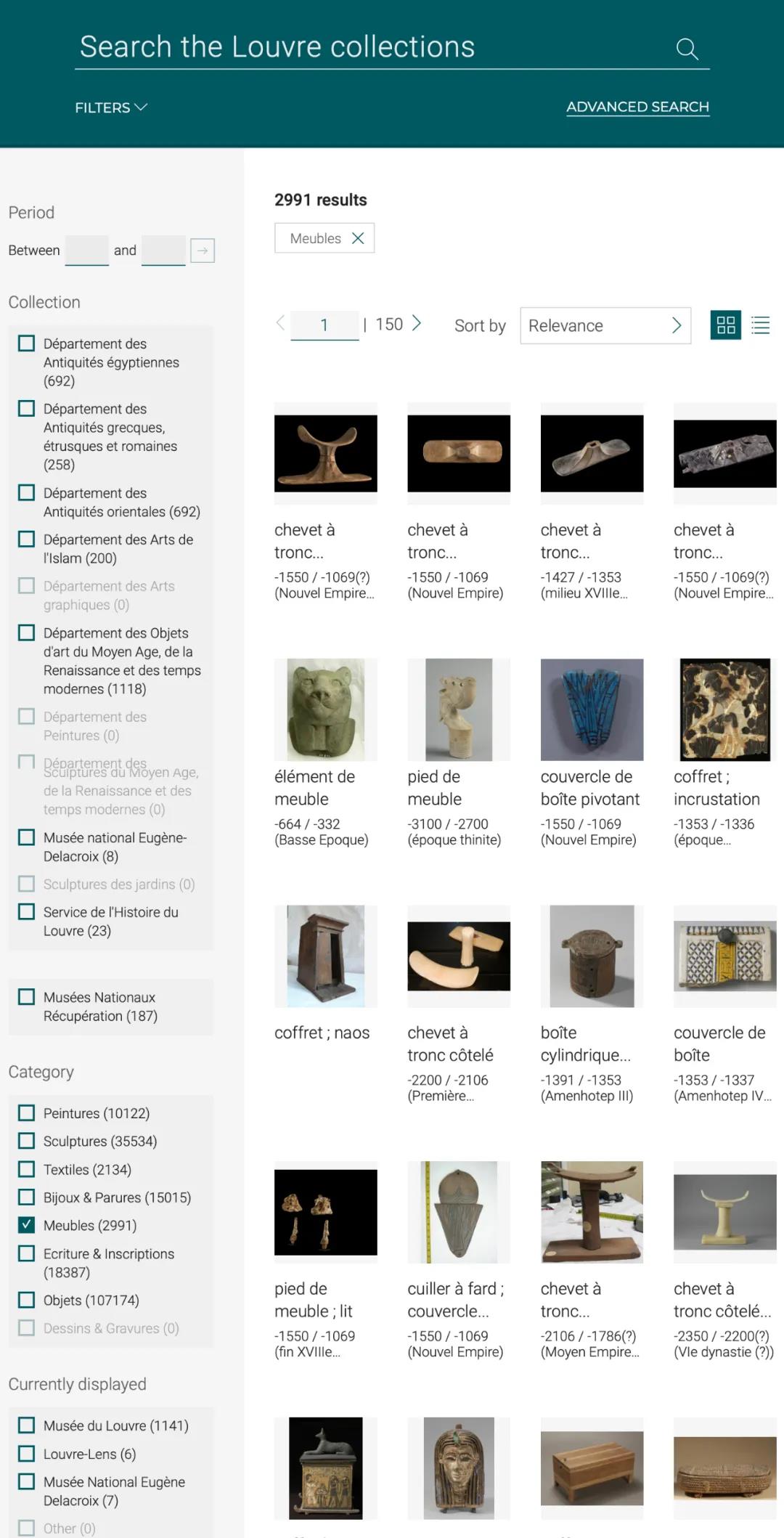Select Peintures category checkbox
This screenshot has height=1538, width=784.
(x=26, y=1112)
